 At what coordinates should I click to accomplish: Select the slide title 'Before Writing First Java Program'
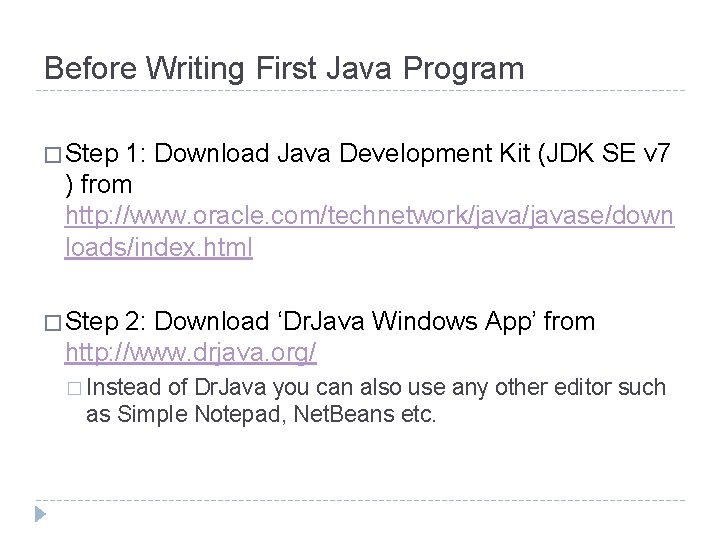(284, 69)
